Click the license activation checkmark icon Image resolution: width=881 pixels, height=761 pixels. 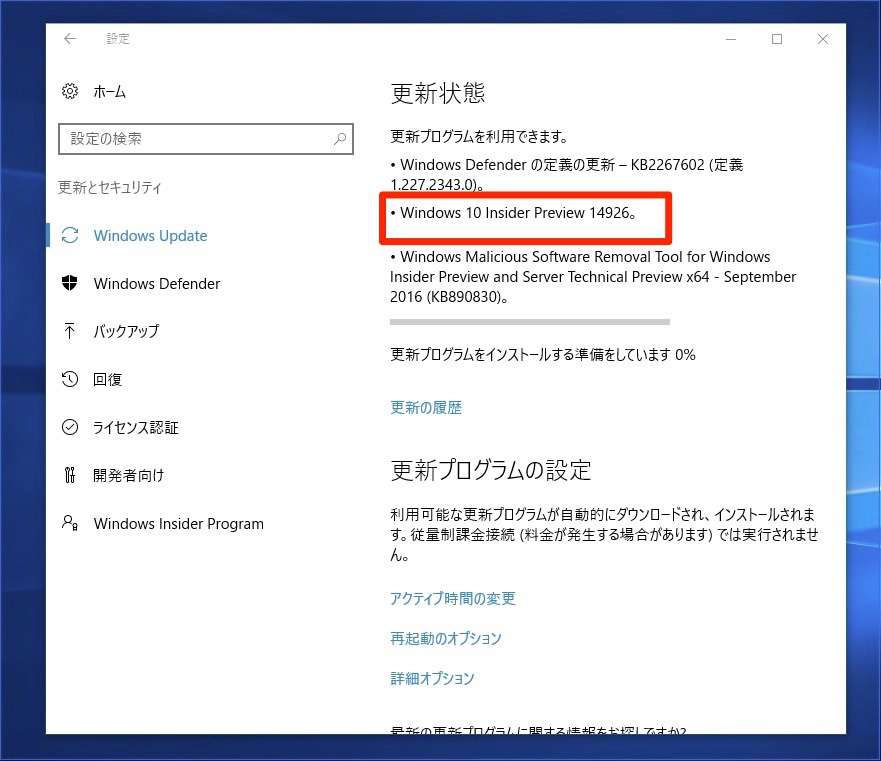(x=70, y=427)
